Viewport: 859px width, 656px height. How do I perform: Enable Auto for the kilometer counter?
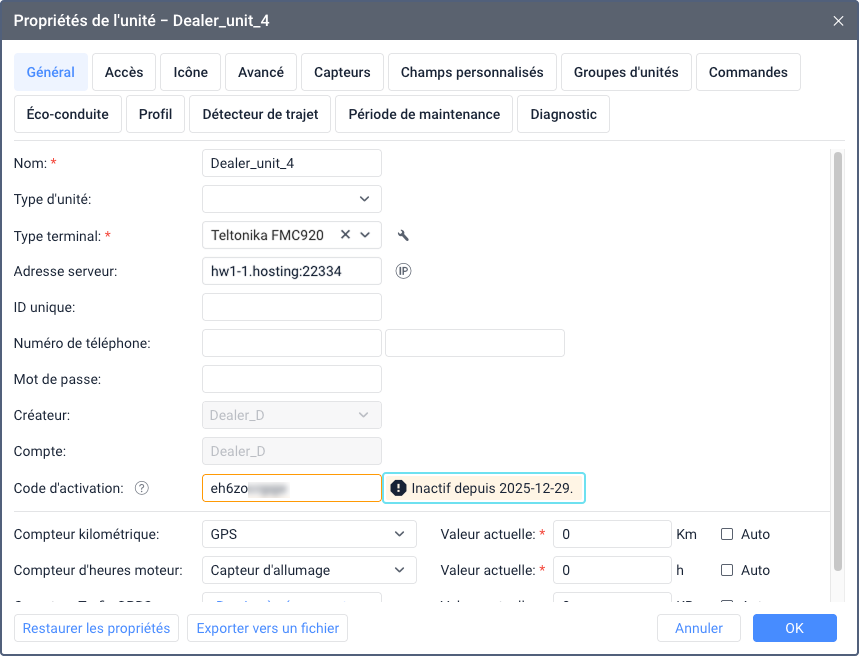pos(725,534)
